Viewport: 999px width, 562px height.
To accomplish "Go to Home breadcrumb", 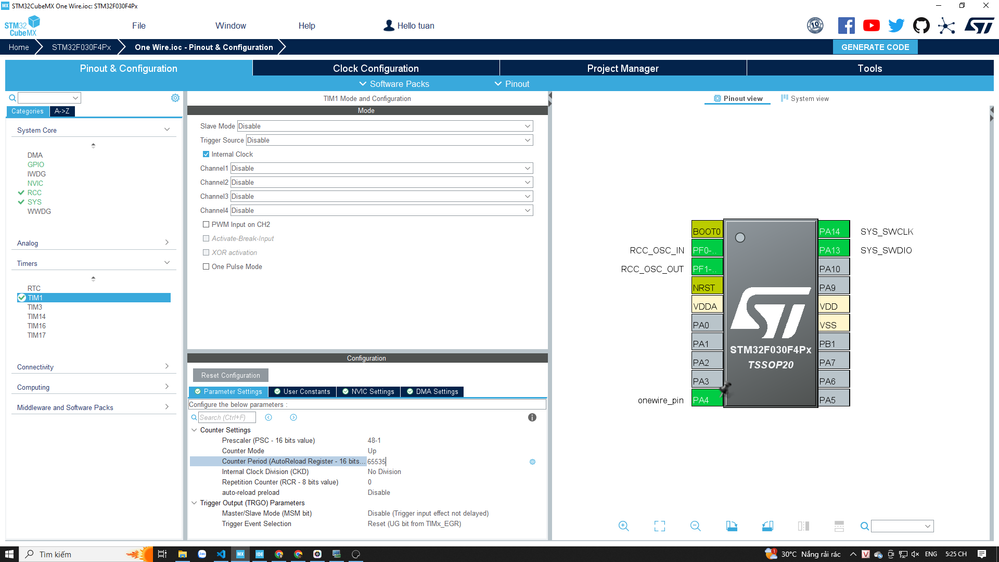I will click(x=18, y=47).
